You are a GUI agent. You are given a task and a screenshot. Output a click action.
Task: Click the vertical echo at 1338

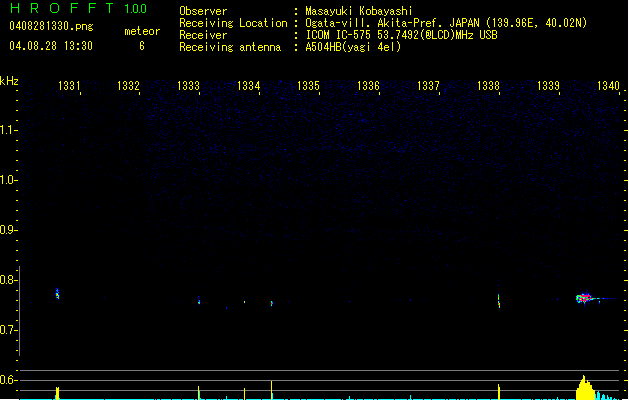pyautogui.click(x=499, y=301)
